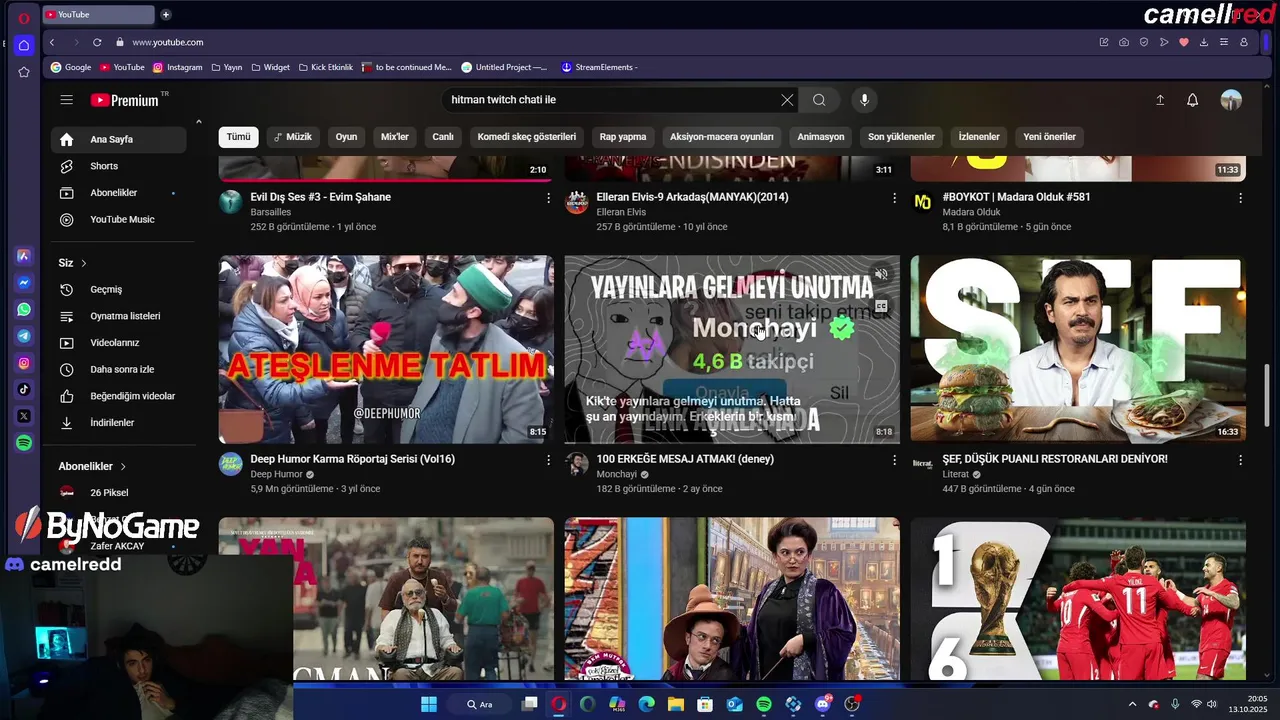Open Messenger in the Opera sidebar
Image resolution: width=1280 pixels, height=720 pixels.
click(24, 283)
